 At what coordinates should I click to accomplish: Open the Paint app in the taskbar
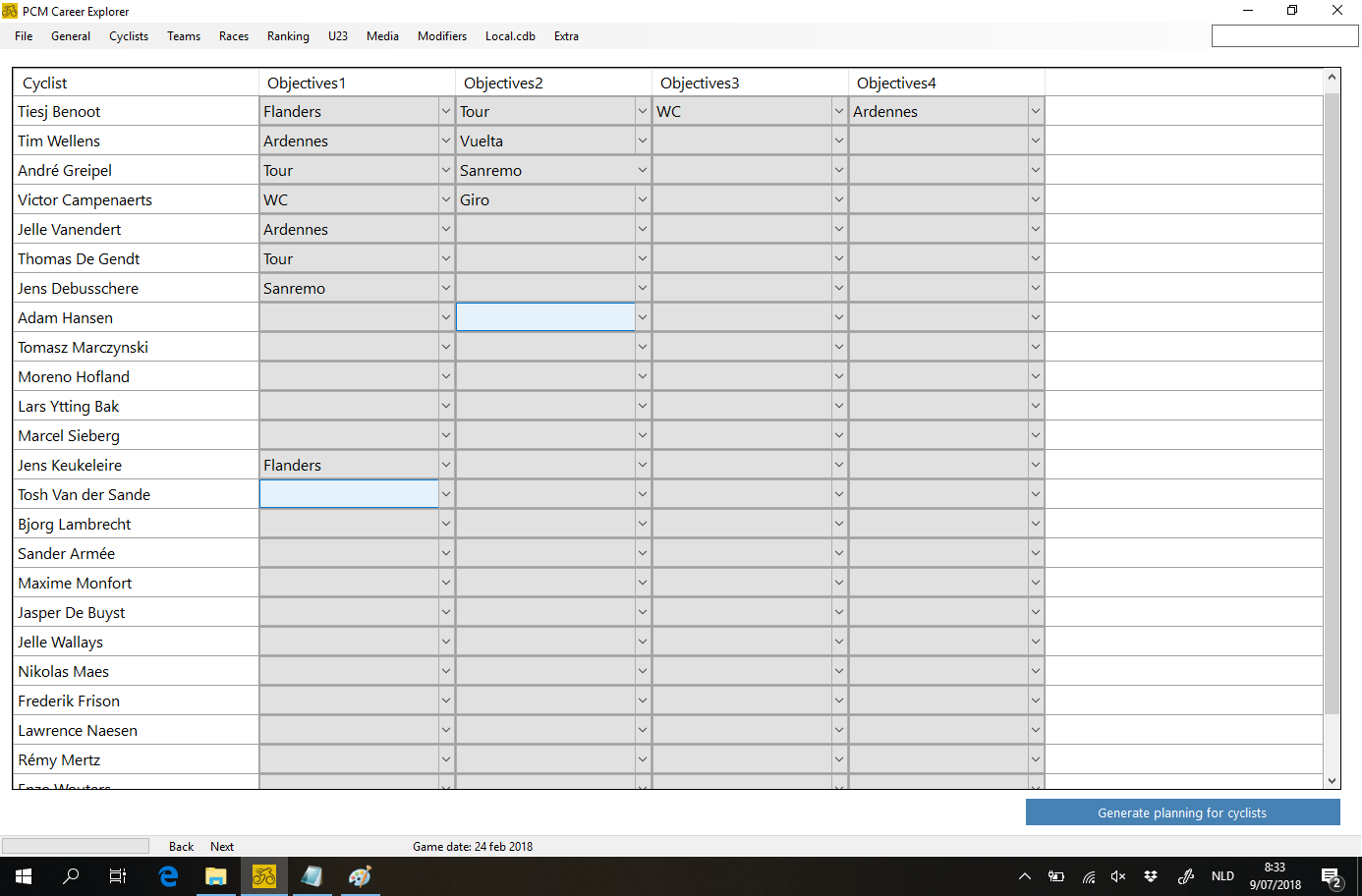[x=361, y=876]
